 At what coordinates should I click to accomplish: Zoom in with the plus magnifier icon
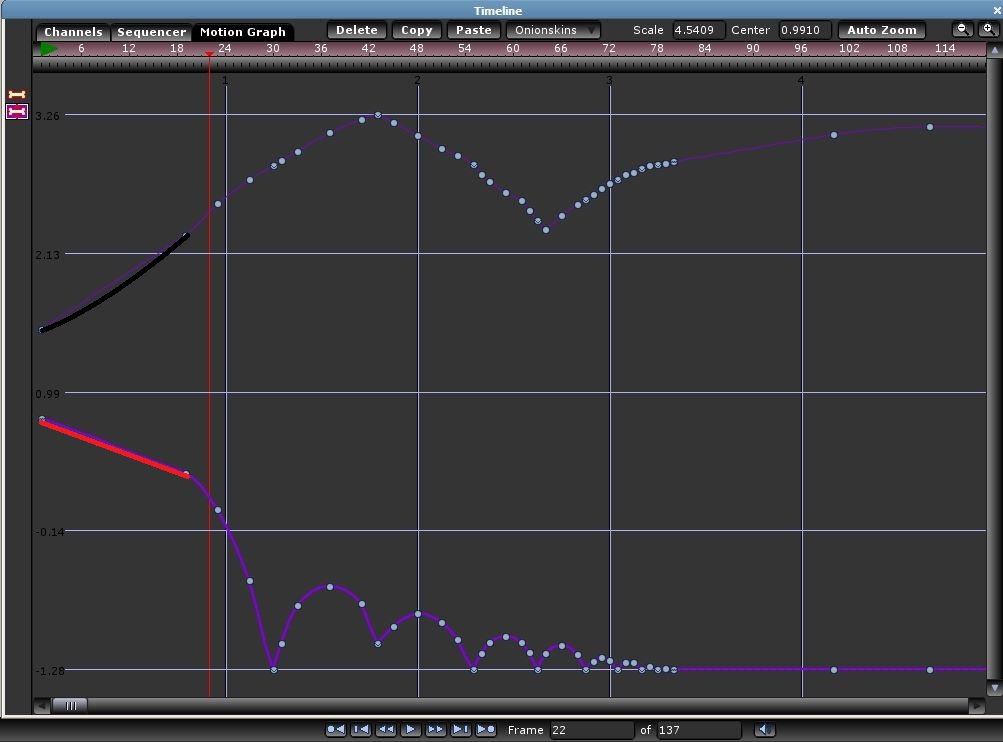pyautogui.click(x=988, y=29)
